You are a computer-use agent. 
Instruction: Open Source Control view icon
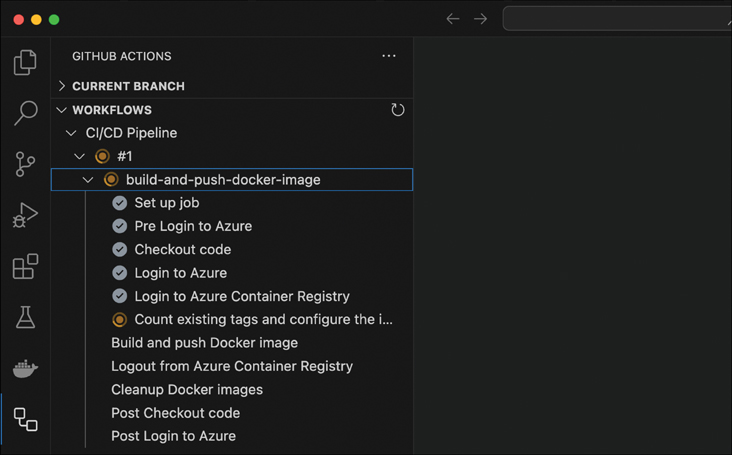click(x=25, y=164)
